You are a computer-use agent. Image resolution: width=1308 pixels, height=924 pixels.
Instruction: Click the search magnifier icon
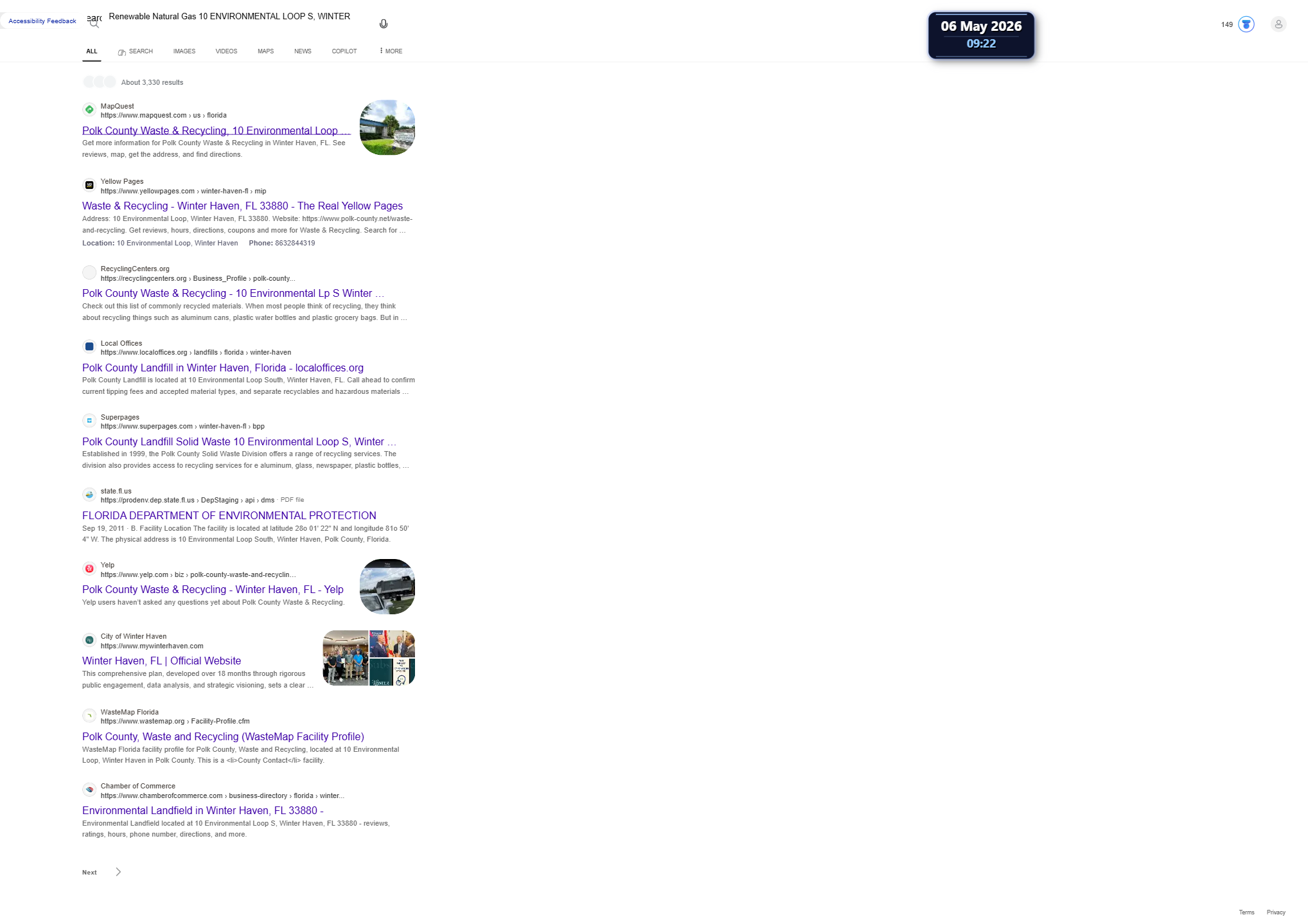(x=94, y=23)
